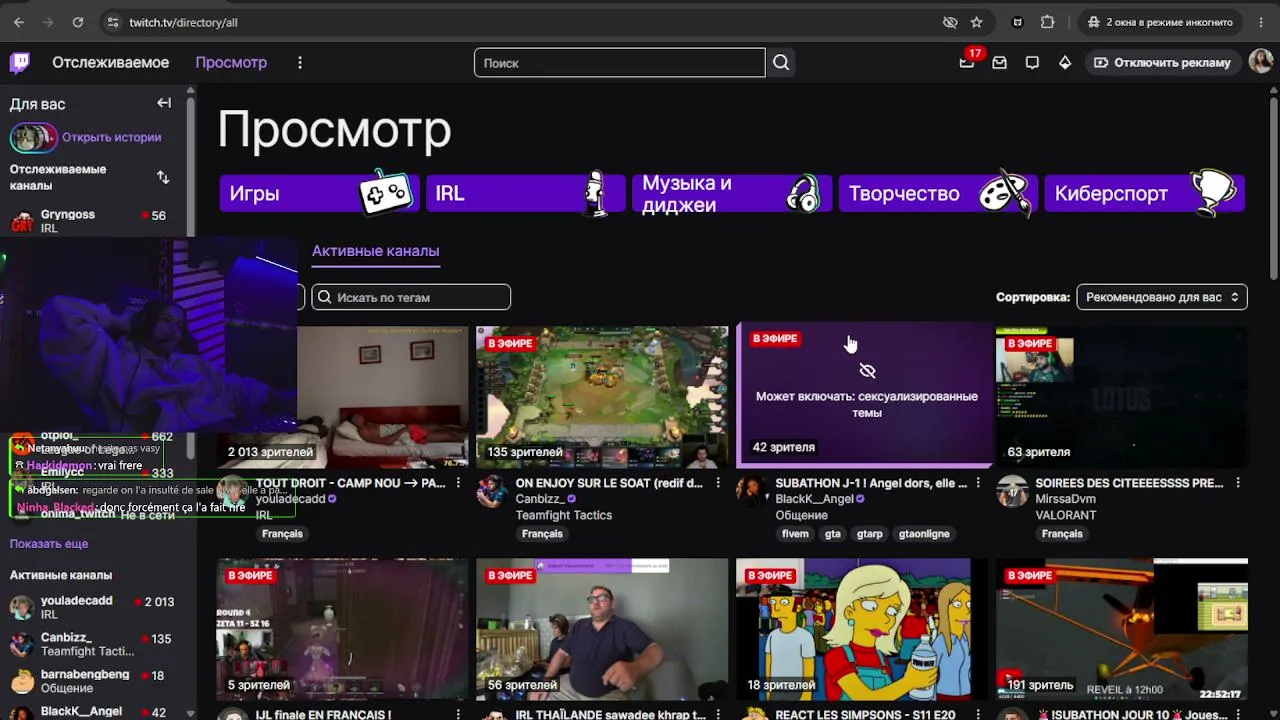Open the browser Extensions puzzle icon
Viewport: 1280px width, 720px height.
tap(1048, 22)
